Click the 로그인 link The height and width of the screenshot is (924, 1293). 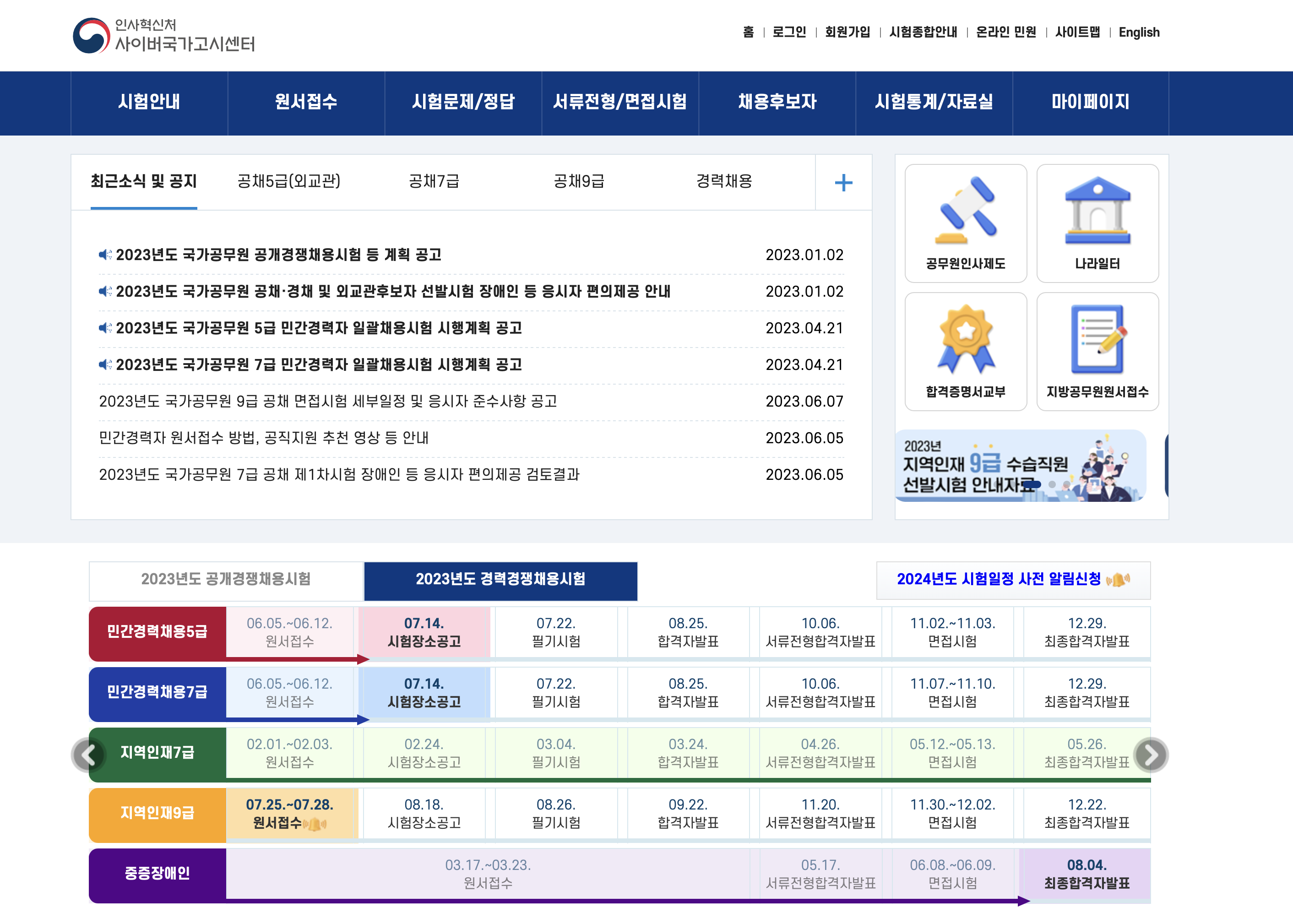point(788,33)
